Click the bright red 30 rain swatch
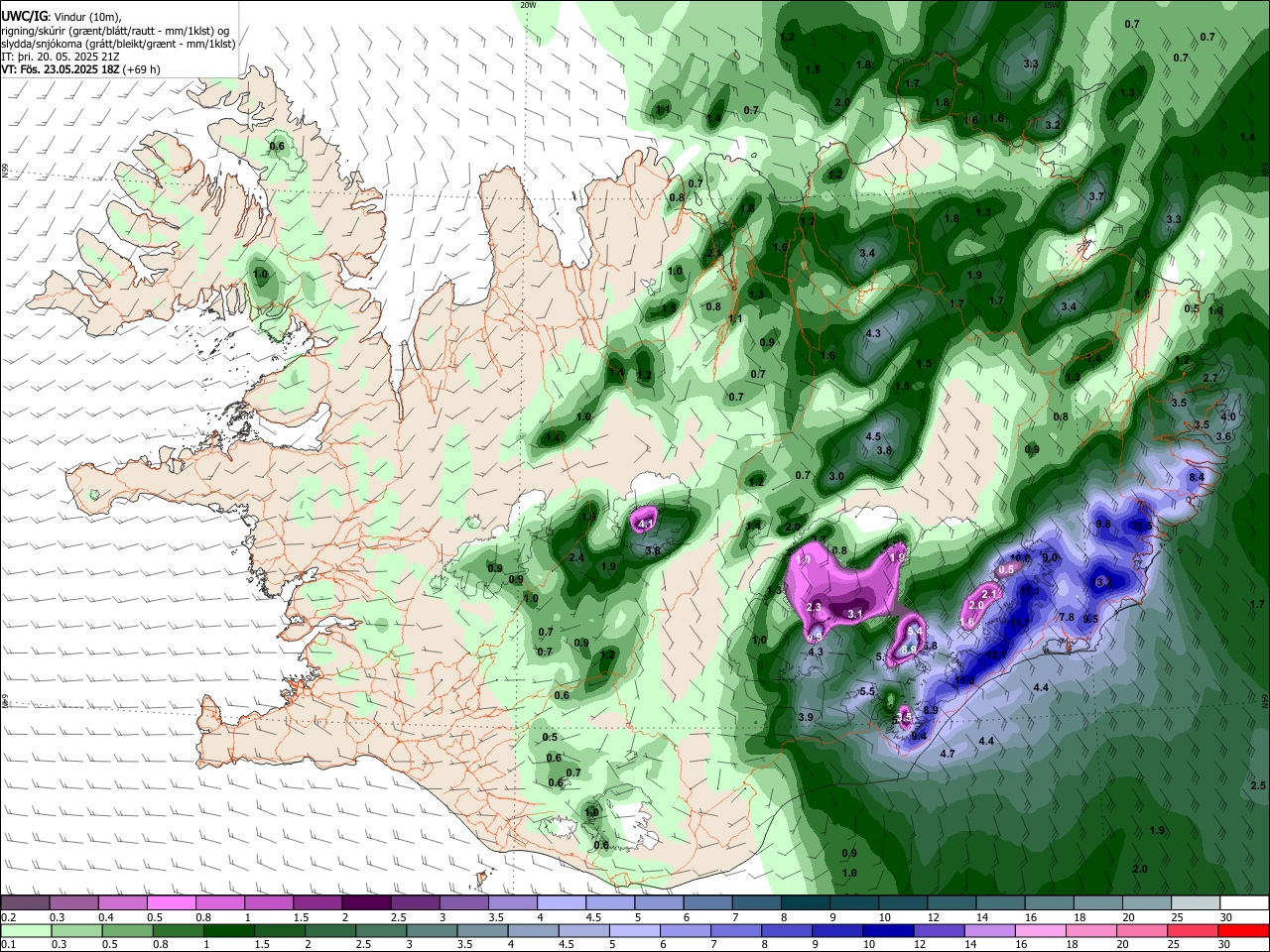Image resolution: width=1270 pixels, height=952 pixels. coord(1244,930)
